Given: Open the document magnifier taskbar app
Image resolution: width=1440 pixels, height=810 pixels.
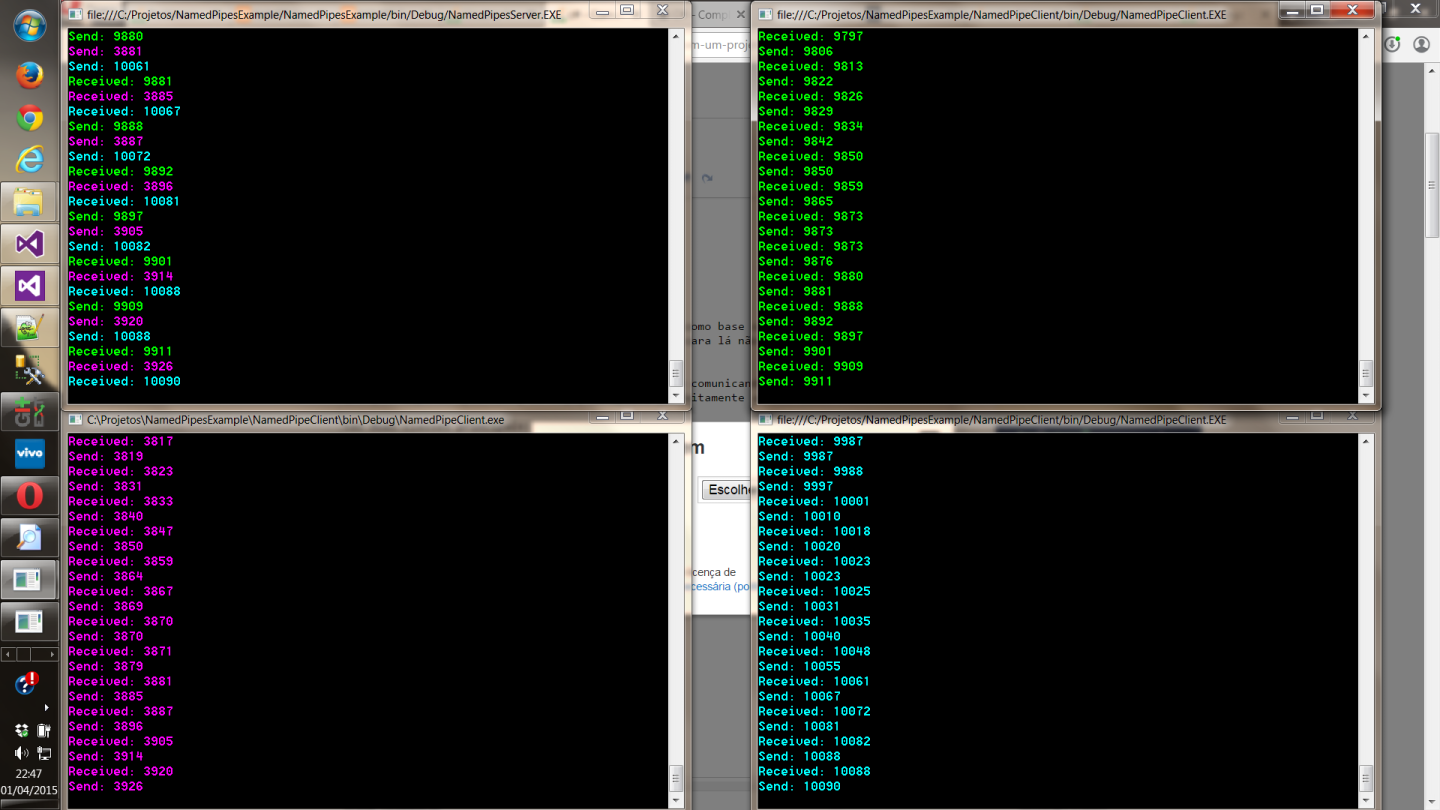Looking at the screenshot, I should (x=29, y=538).
